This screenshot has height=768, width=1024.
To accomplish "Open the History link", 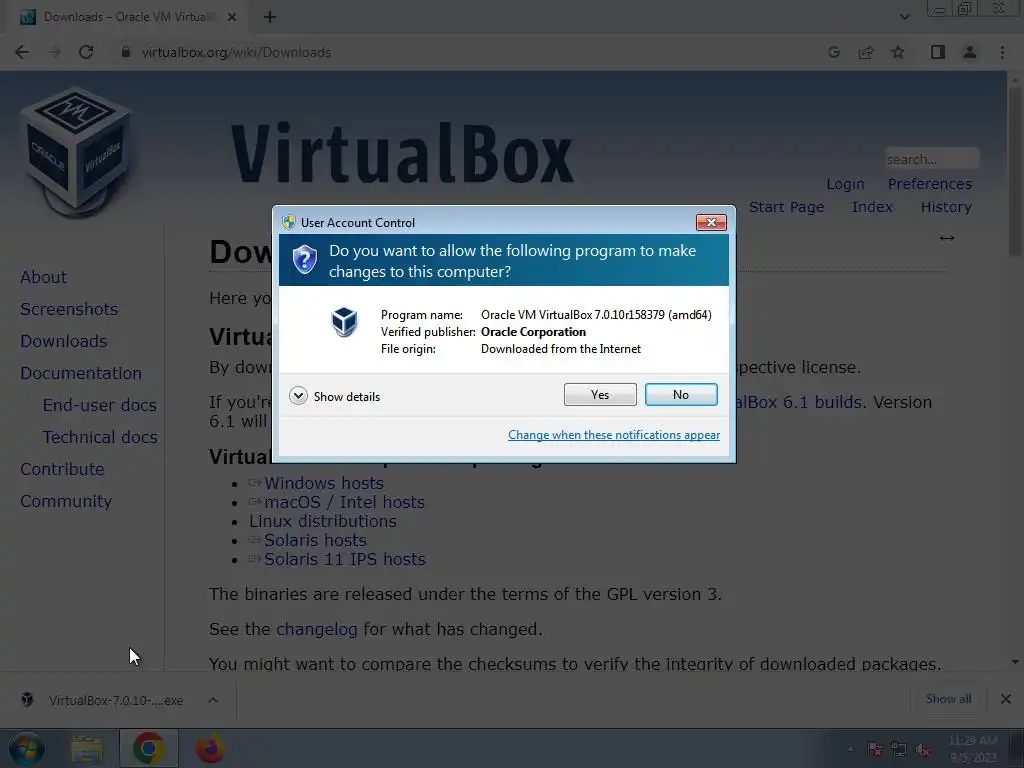I will pos(946,207).
